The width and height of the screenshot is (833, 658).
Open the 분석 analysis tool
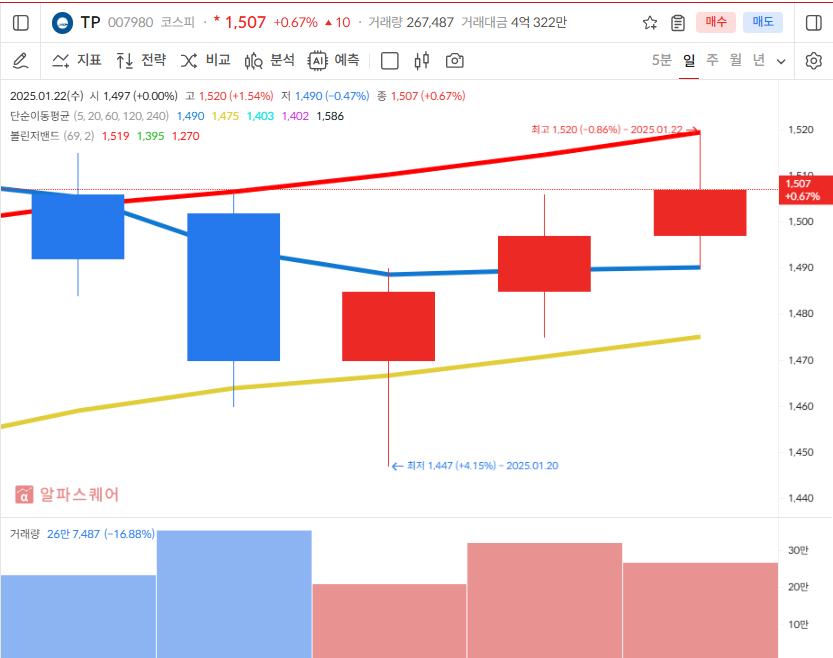coord(270,61)
